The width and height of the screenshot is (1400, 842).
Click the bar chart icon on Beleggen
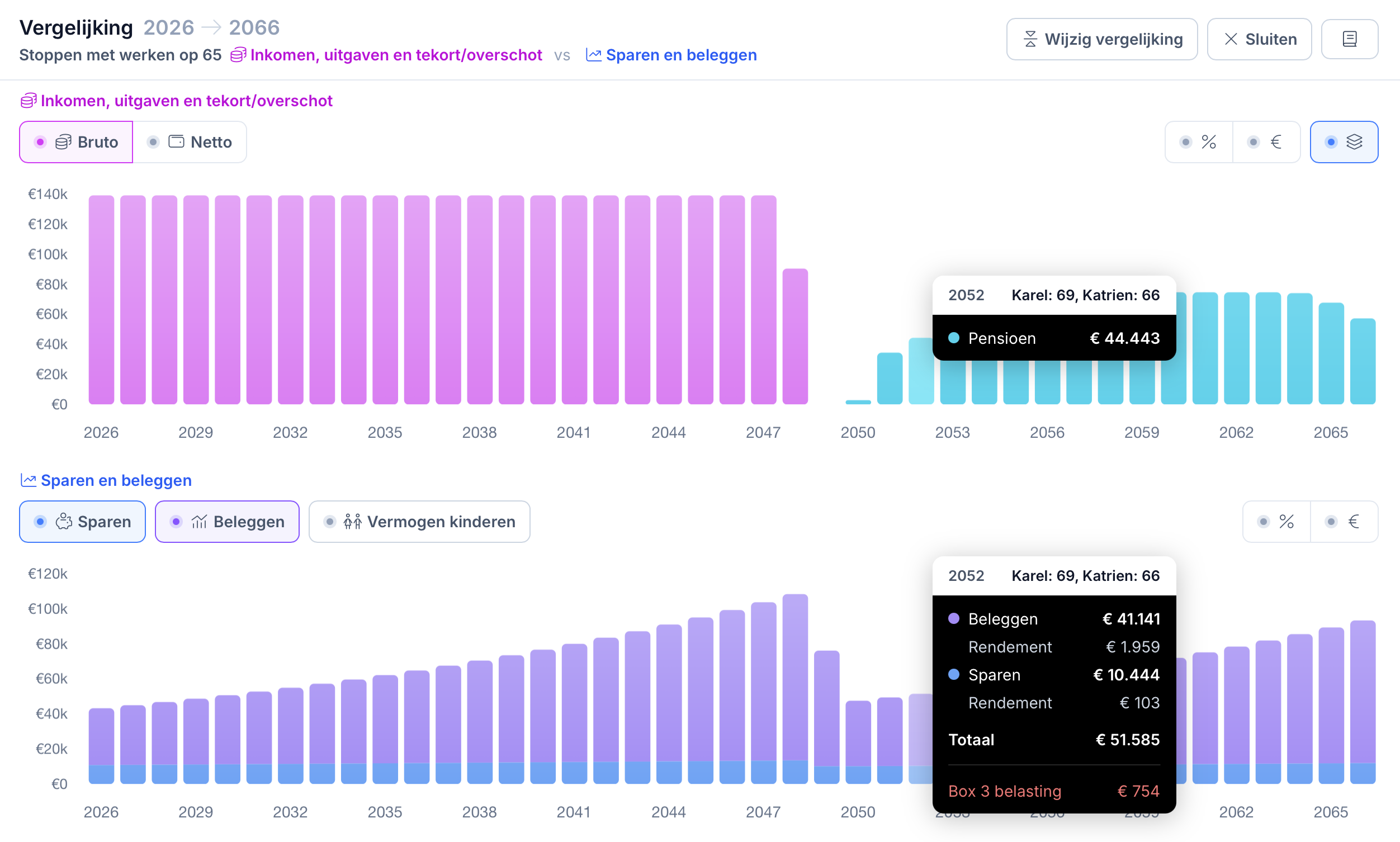199,522
